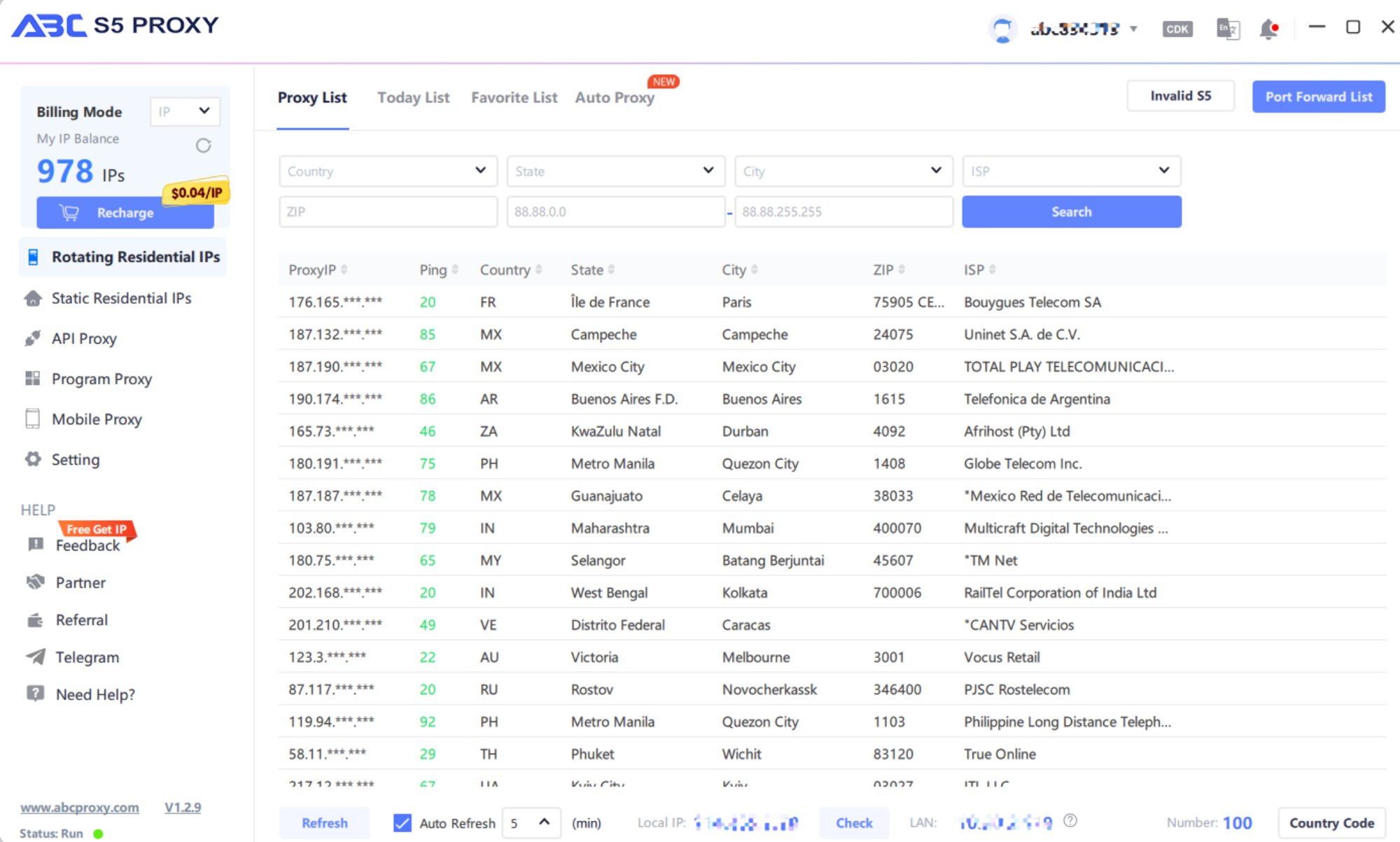Screen dimensions: 1400x842
Task: Open the www.abcproxy.com link
Action: [80, 807]
